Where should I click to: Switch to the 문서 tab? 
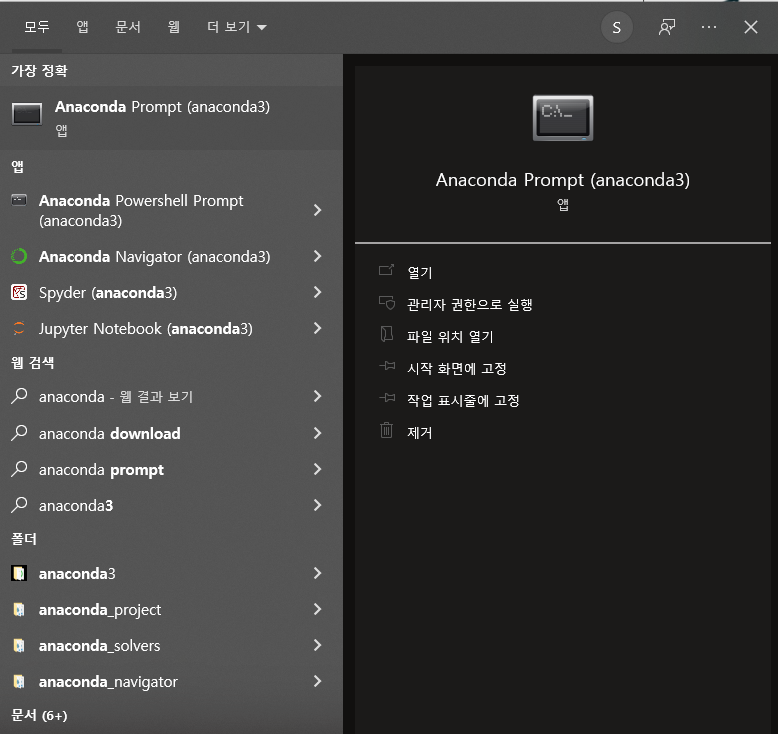128,27
